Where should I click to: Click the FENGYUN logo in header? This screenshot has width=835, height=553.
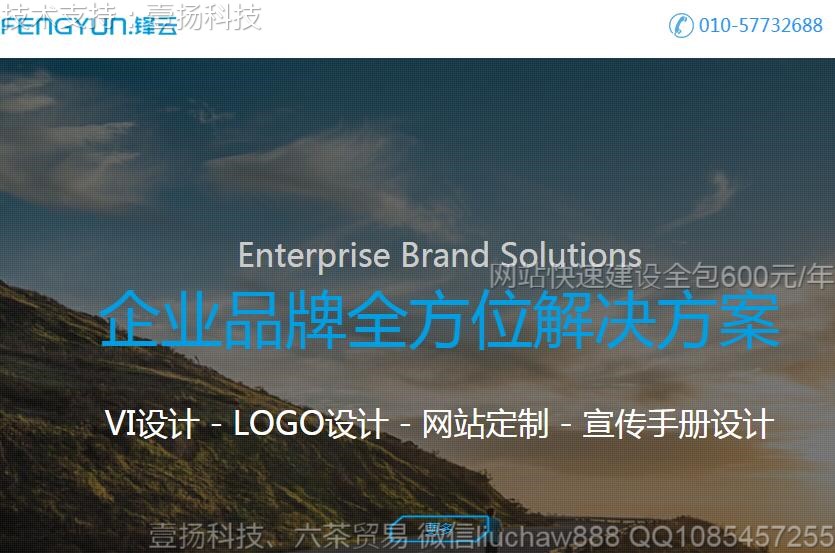88,25
